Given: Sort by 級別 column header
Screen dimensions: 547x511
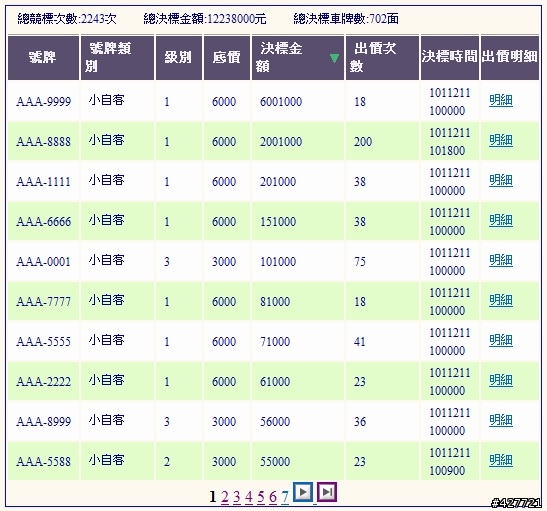Looking at the screenshot, I should (x=178, y=58).
